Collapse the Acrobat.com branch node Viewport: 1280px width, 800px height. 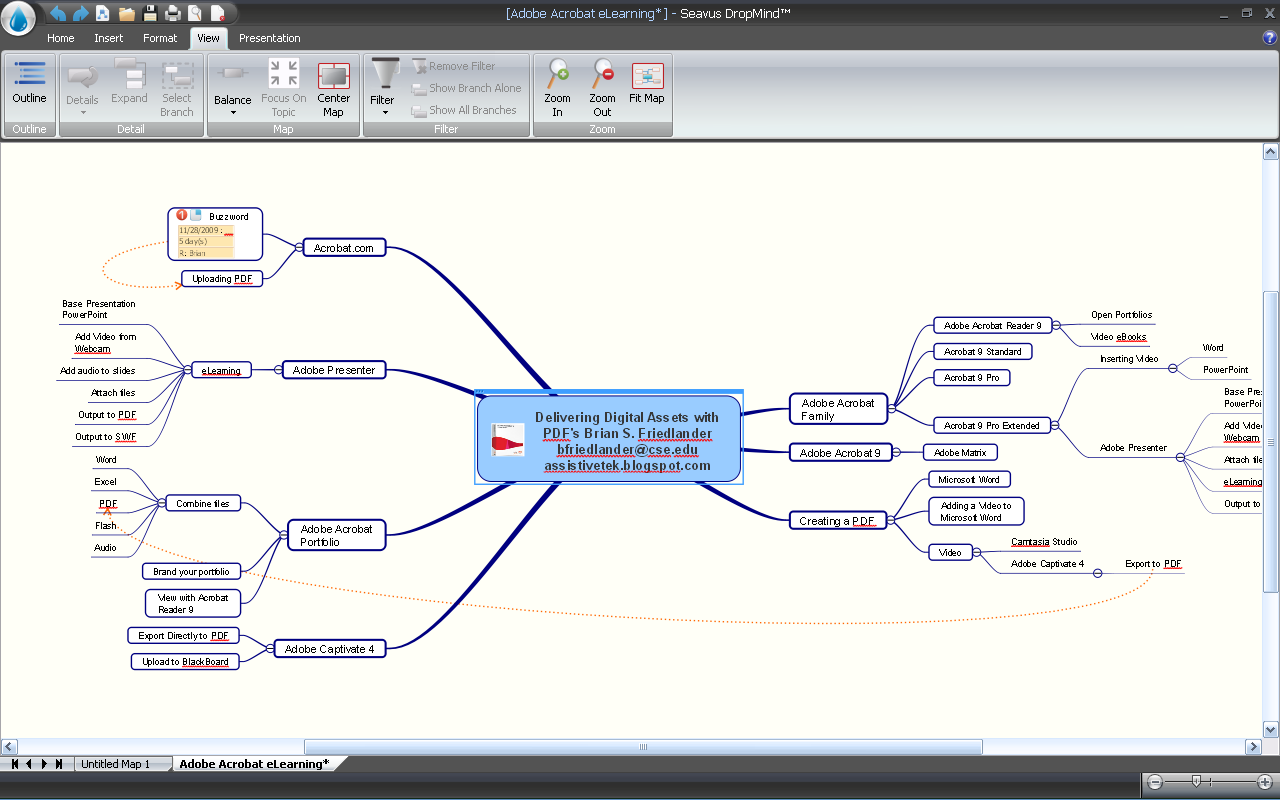[x=299, y=248]
